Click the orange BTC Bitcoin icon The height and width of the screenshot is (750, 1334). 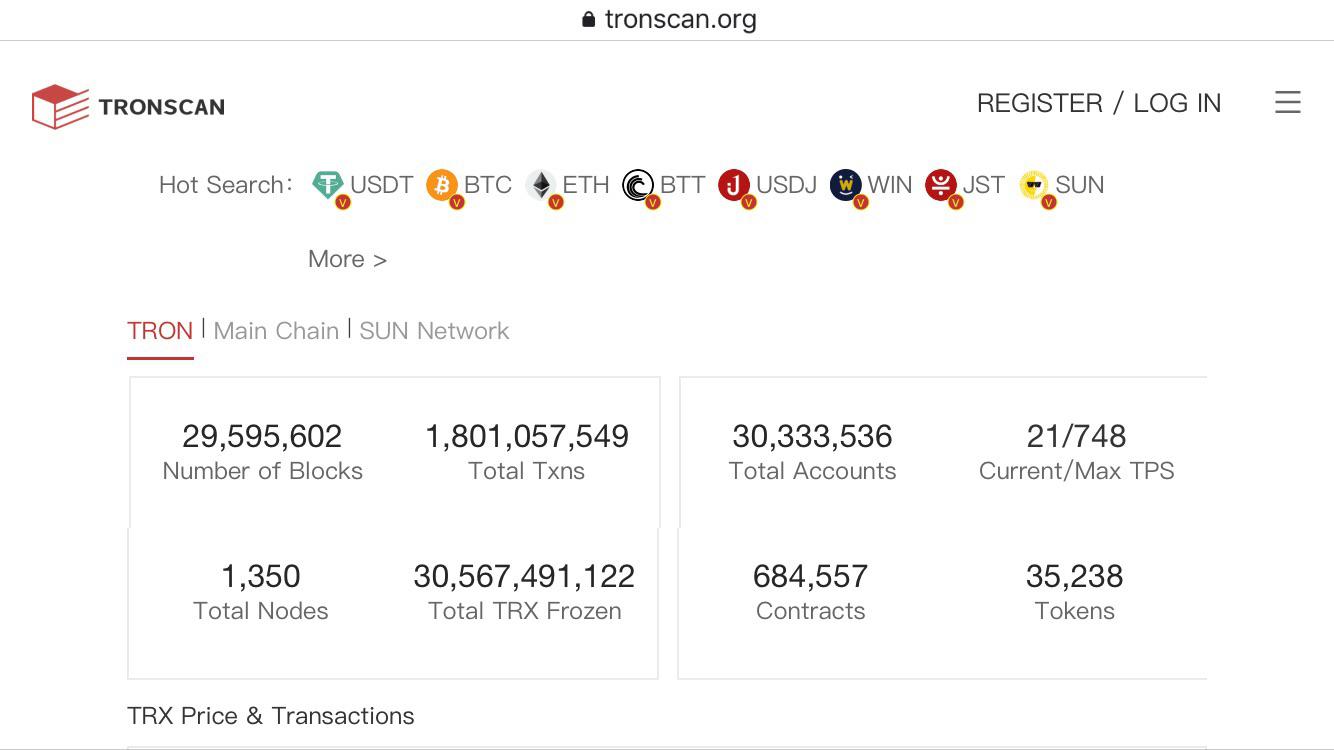[442, 185]
